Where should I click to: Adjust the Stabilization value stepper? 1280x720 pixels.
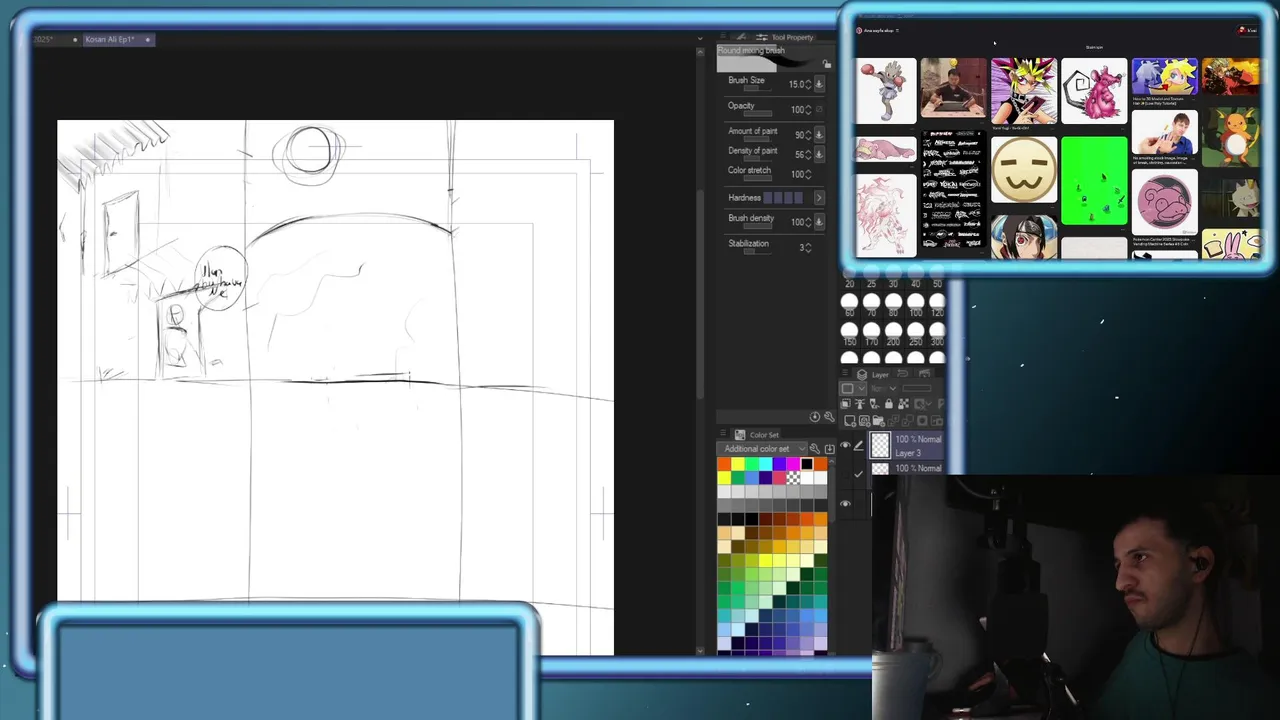click(x=808, y=248)
